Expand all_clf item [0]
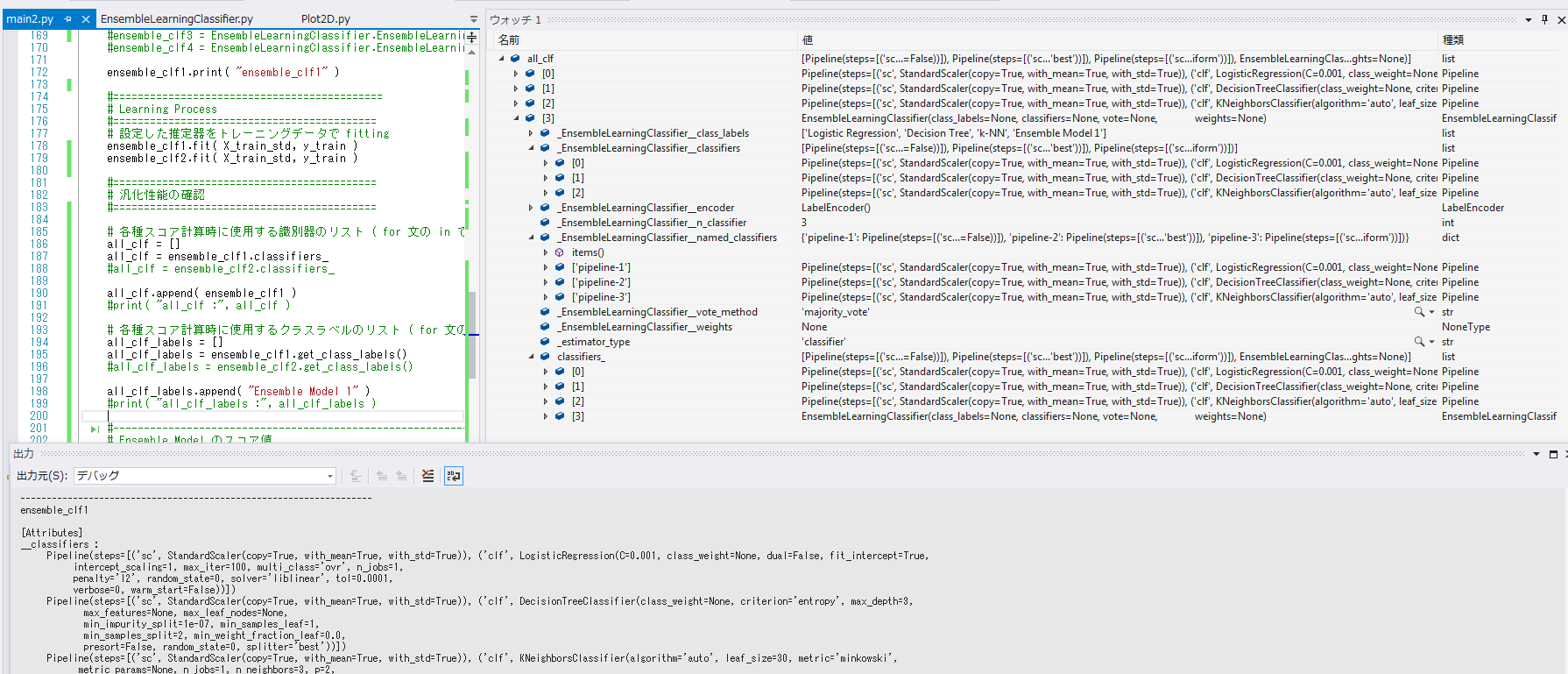 pos(516,74)
